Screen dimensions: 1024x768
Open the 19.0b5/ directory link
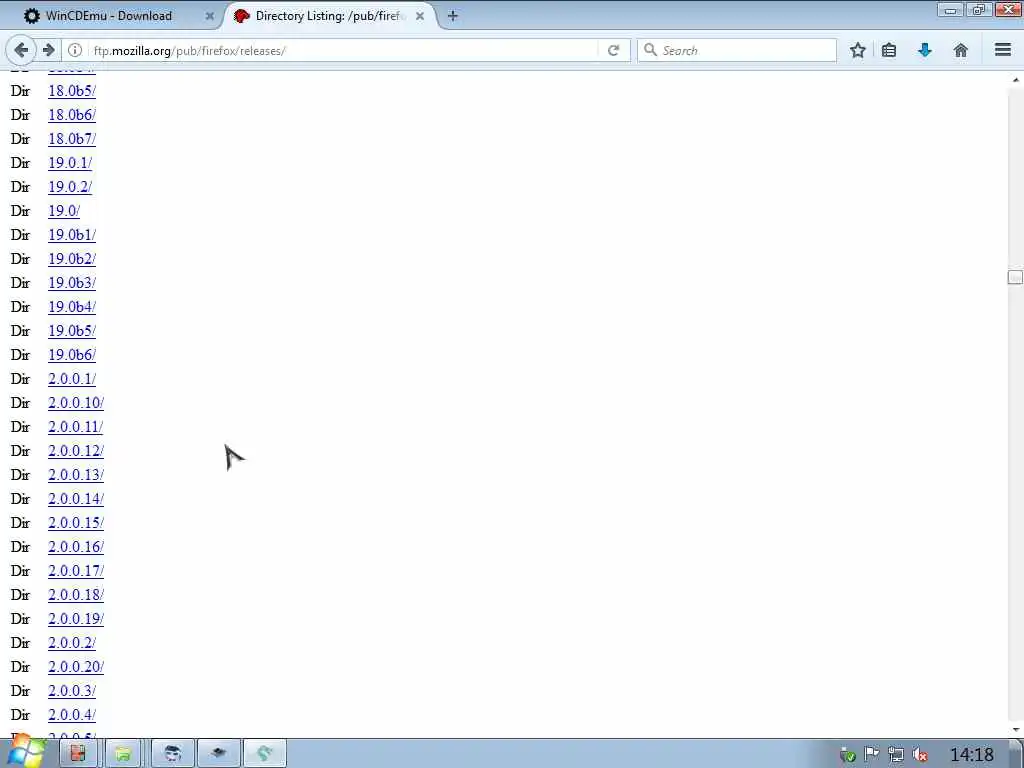point(72,331)
